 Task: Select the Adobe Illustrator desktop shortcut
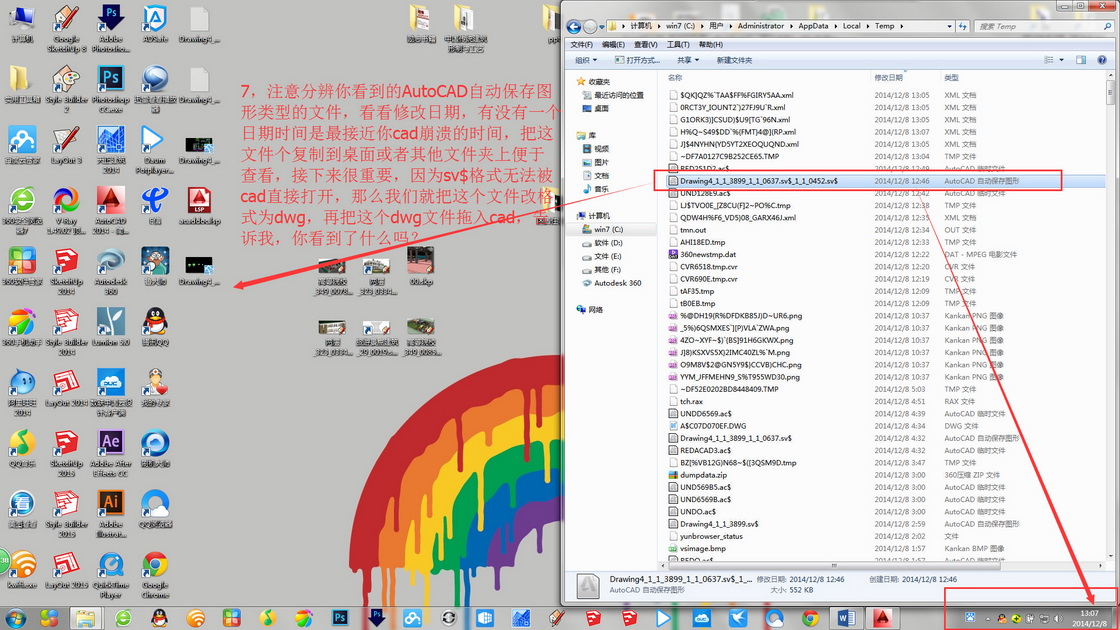coord(111,515)
